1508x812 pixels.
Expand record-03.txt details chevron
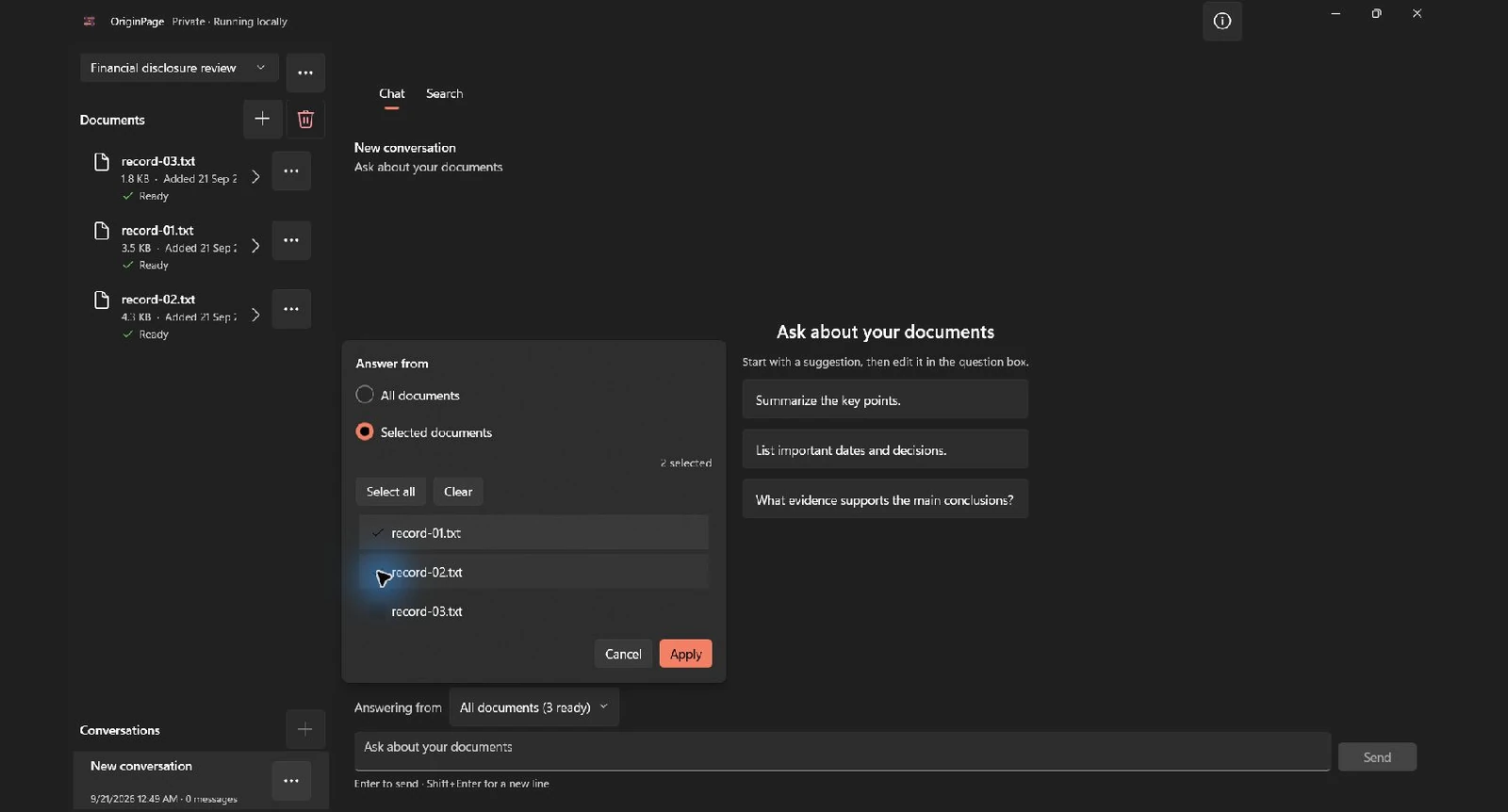coord(255,177)
